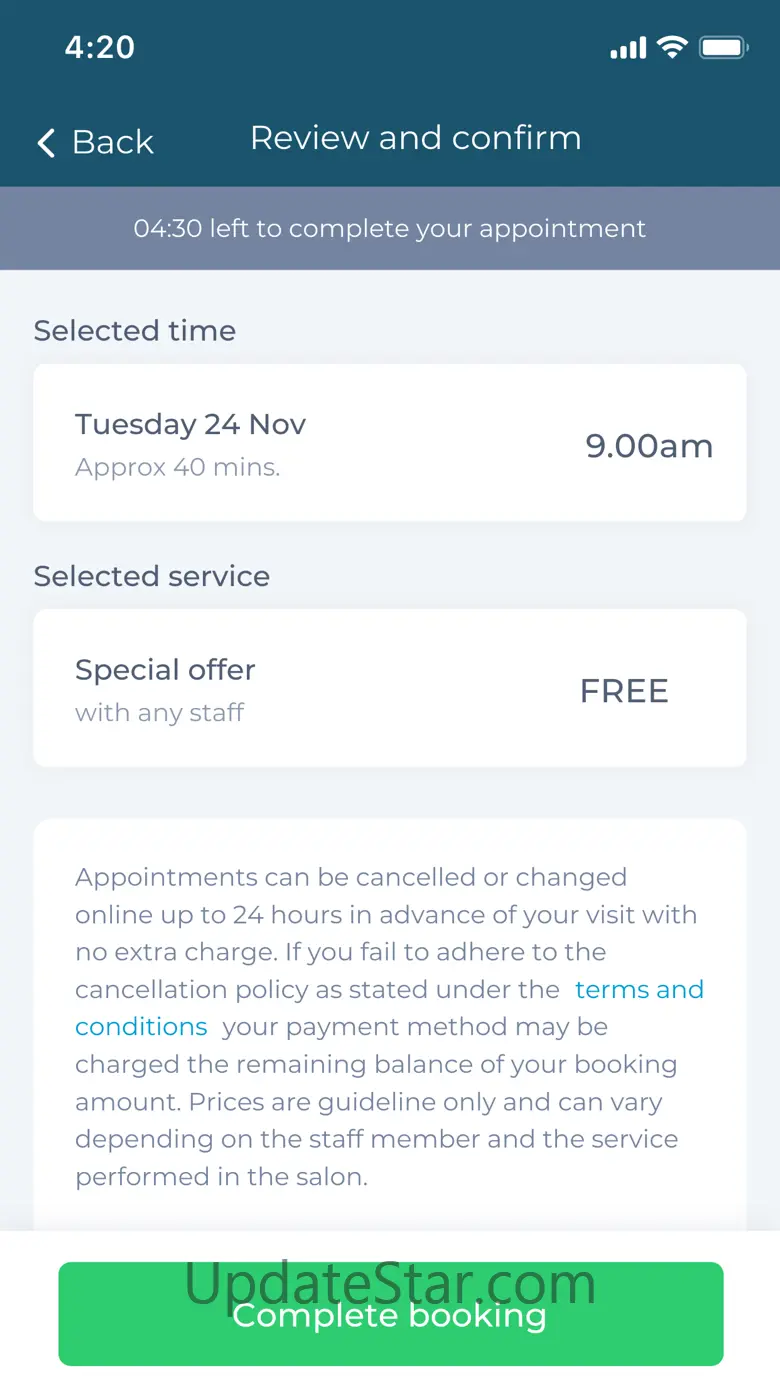Open the terms and conditions link
The width and height of the screenshot is (780, 1387).
pos(639,990)
